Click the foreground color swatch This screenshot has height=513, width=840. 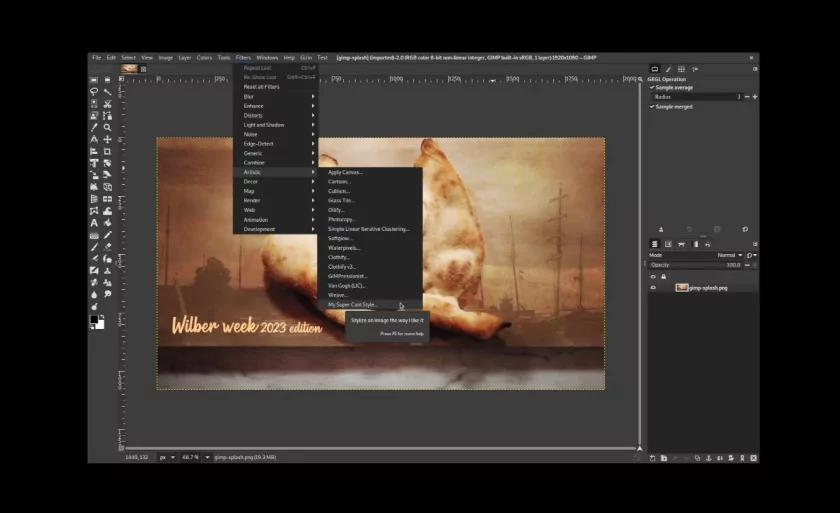point(95,319)
